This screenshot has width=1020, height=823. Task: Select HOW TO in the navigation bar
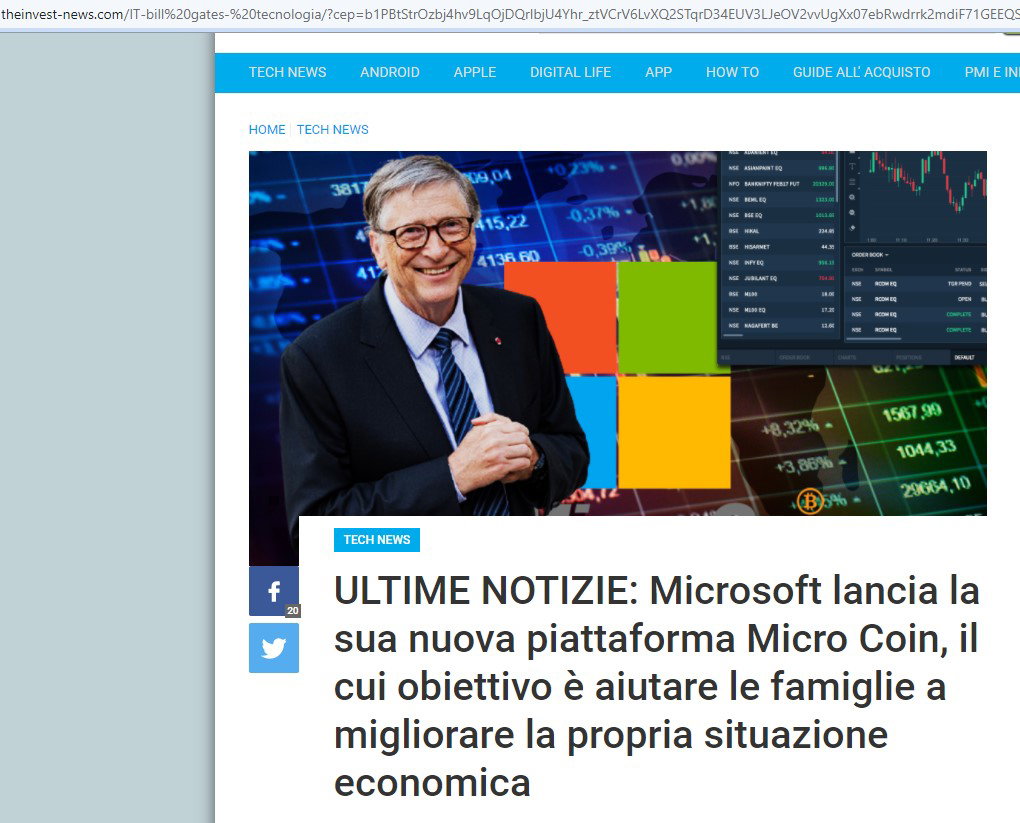pos(732,72)
